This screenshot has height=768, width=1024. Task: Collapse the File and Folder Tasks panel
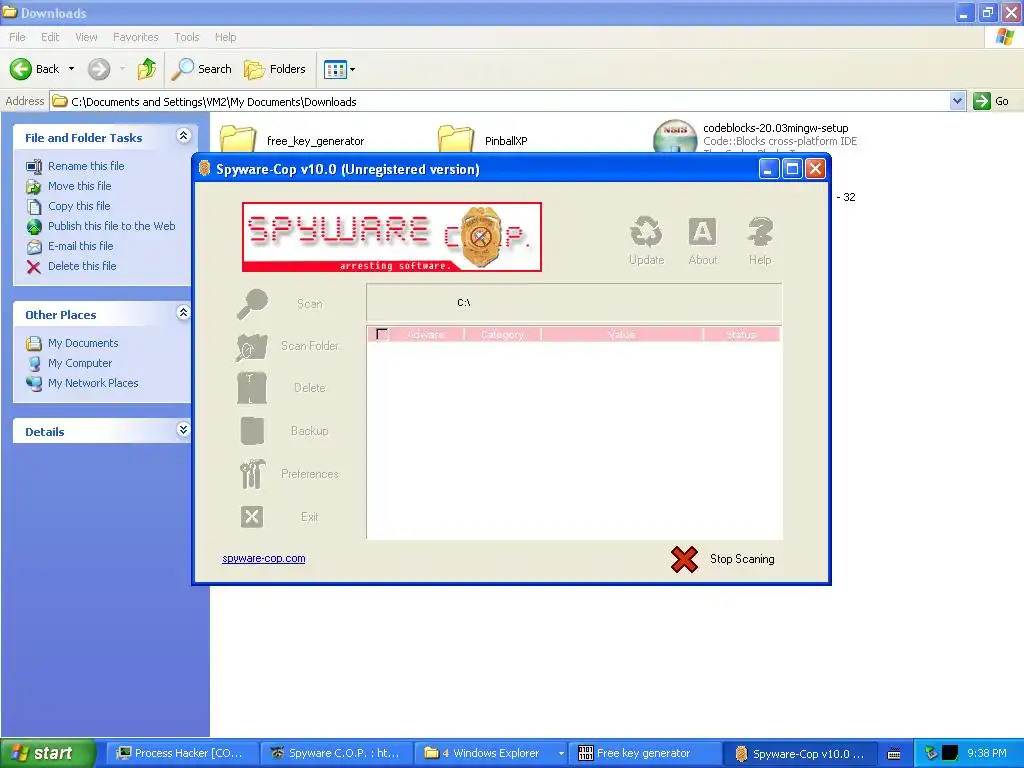point(184,136)
